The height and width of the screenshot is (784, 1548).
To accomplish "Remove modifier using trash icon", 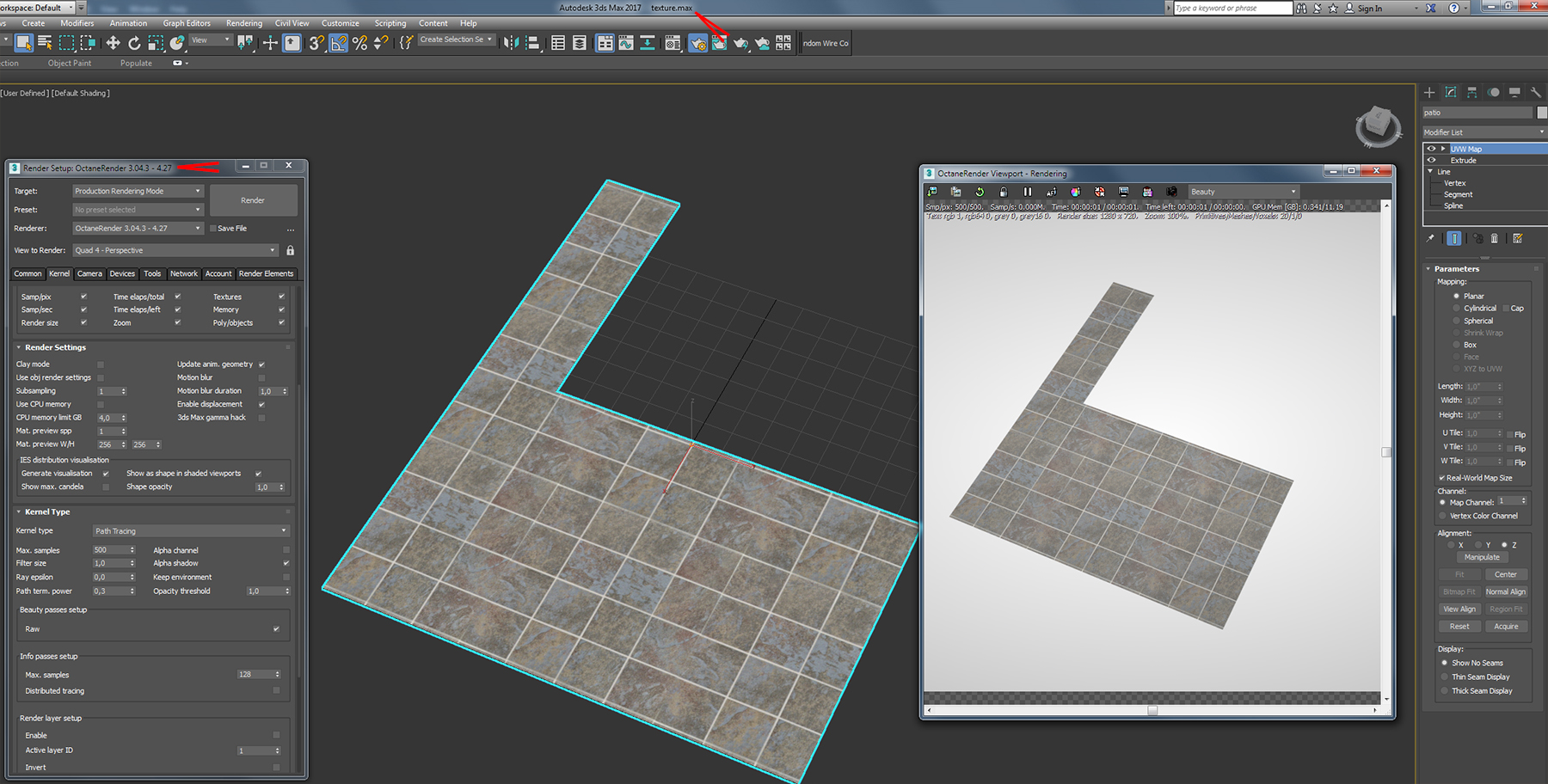I will coord(1495,238).
